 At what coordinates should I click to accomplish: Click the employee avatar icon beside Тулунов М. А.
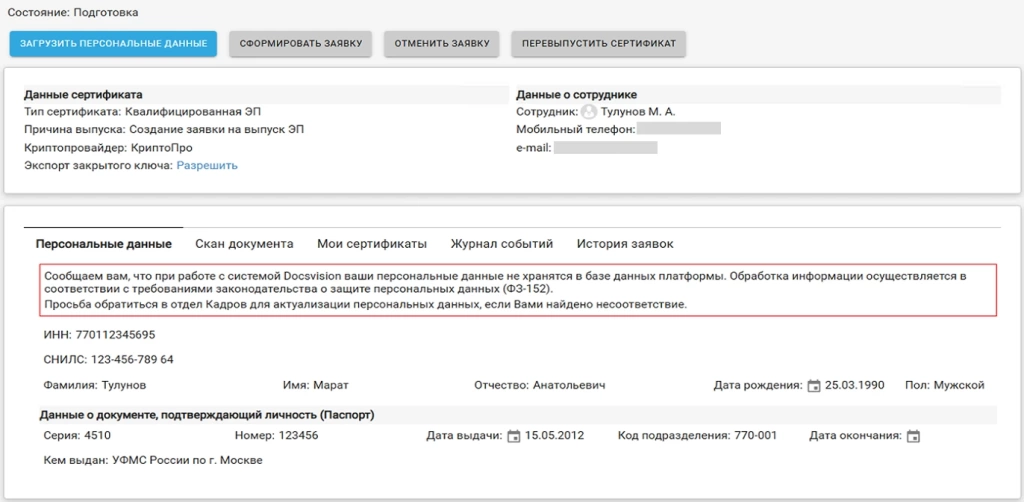click(589, 112)
